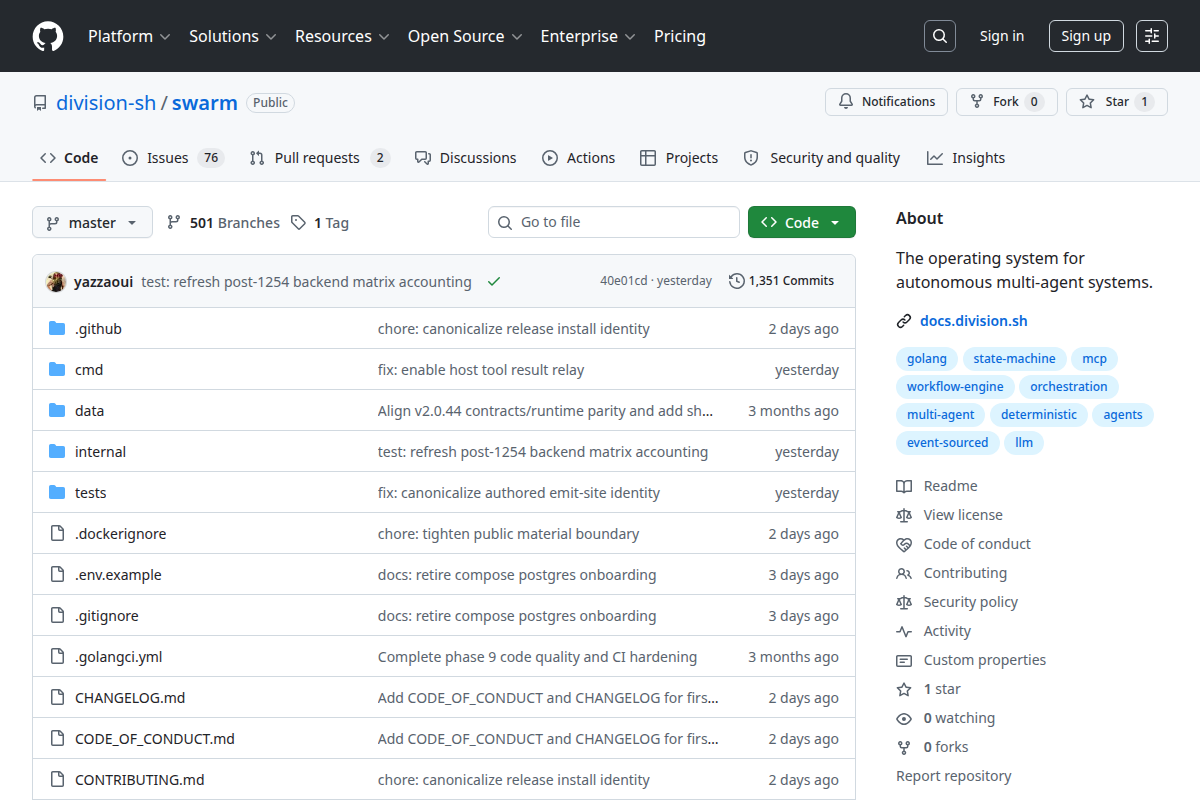Screen dimensions: 1200x800
Task: Click the folder icon for internal
Action: click(57, 452)
